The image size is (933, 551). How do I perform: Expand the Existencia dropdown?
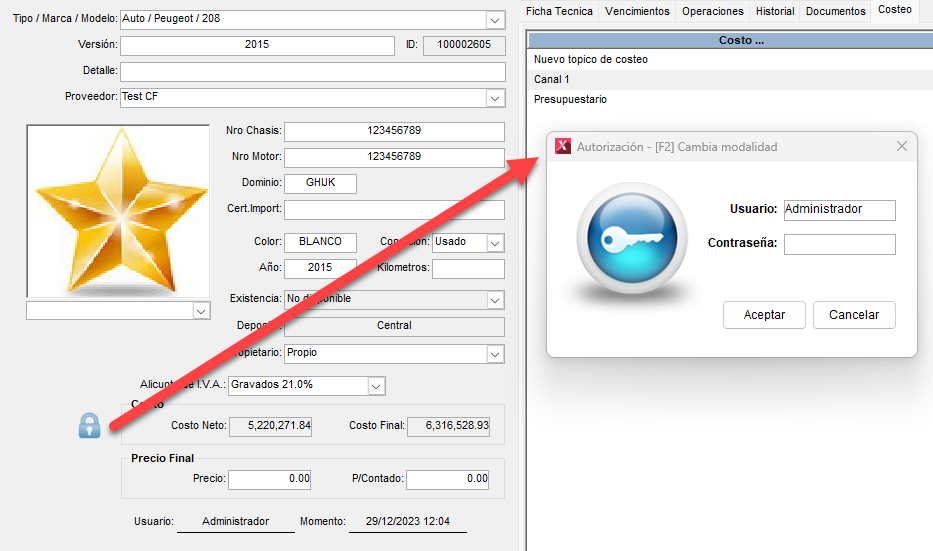pyautogui.click(x=495, y=299)
